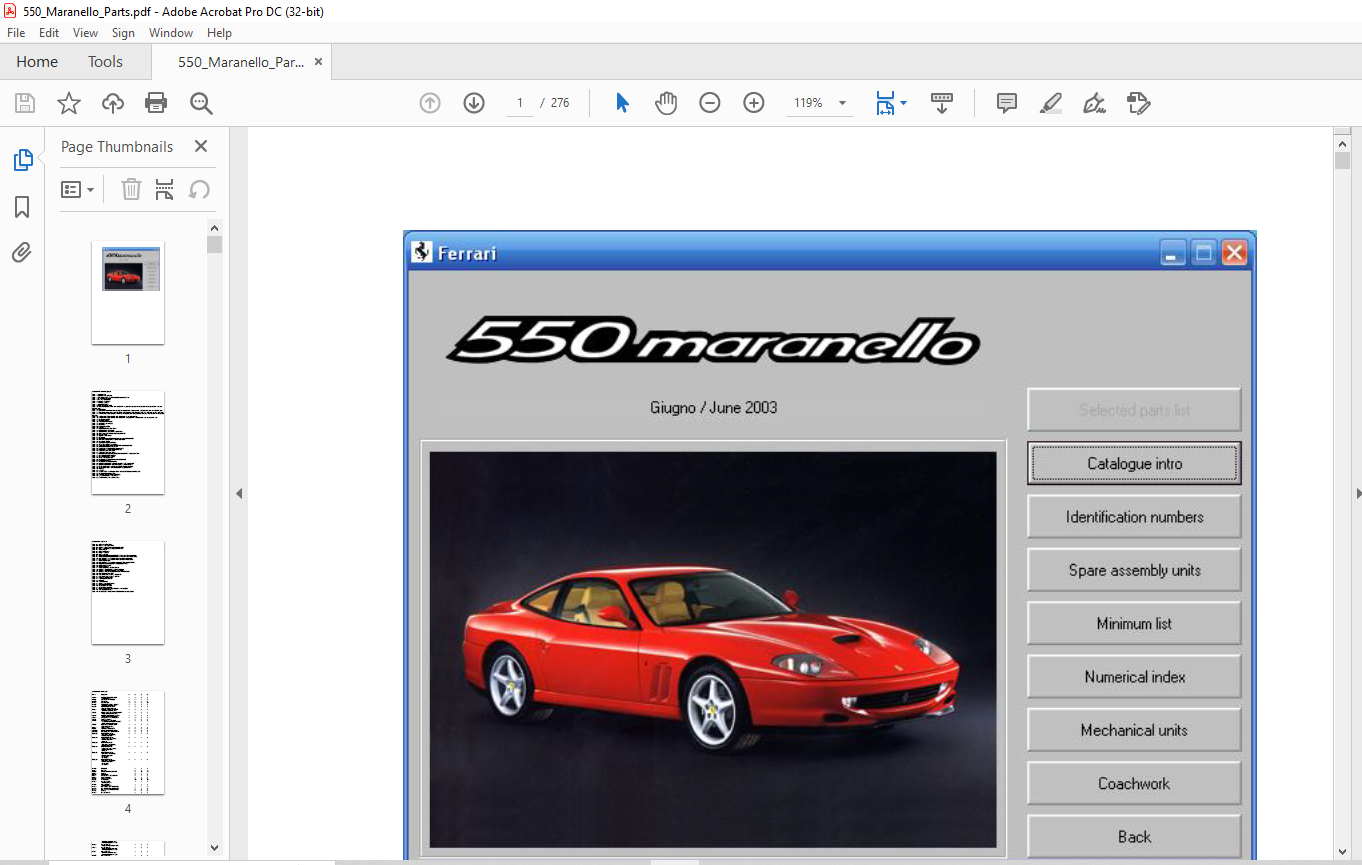The width and height of the screenshot is (1362, 865).
Task: Expand fit page options dropdown arrow
Action: click(904, 103)
